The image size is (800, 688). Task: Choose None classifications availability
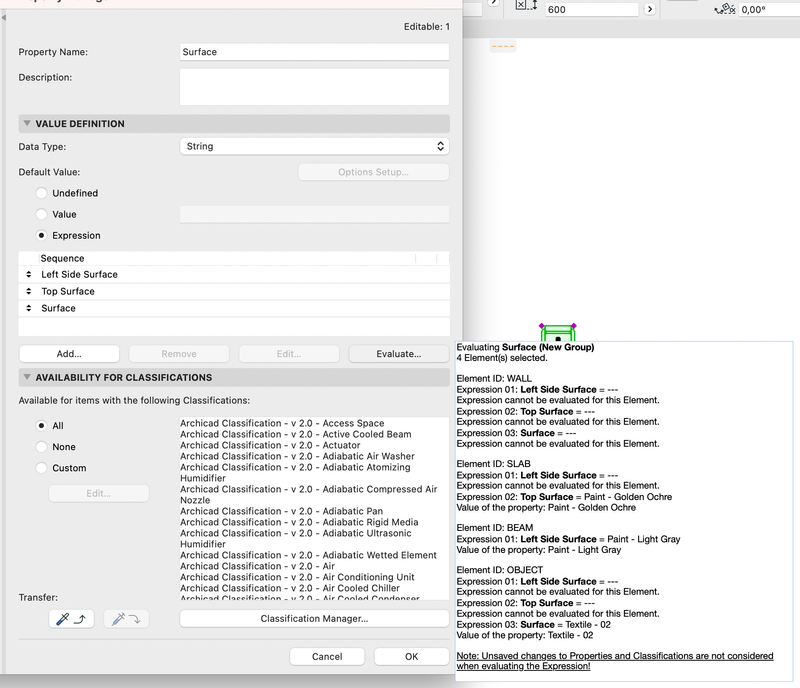[x=41, y=447]
